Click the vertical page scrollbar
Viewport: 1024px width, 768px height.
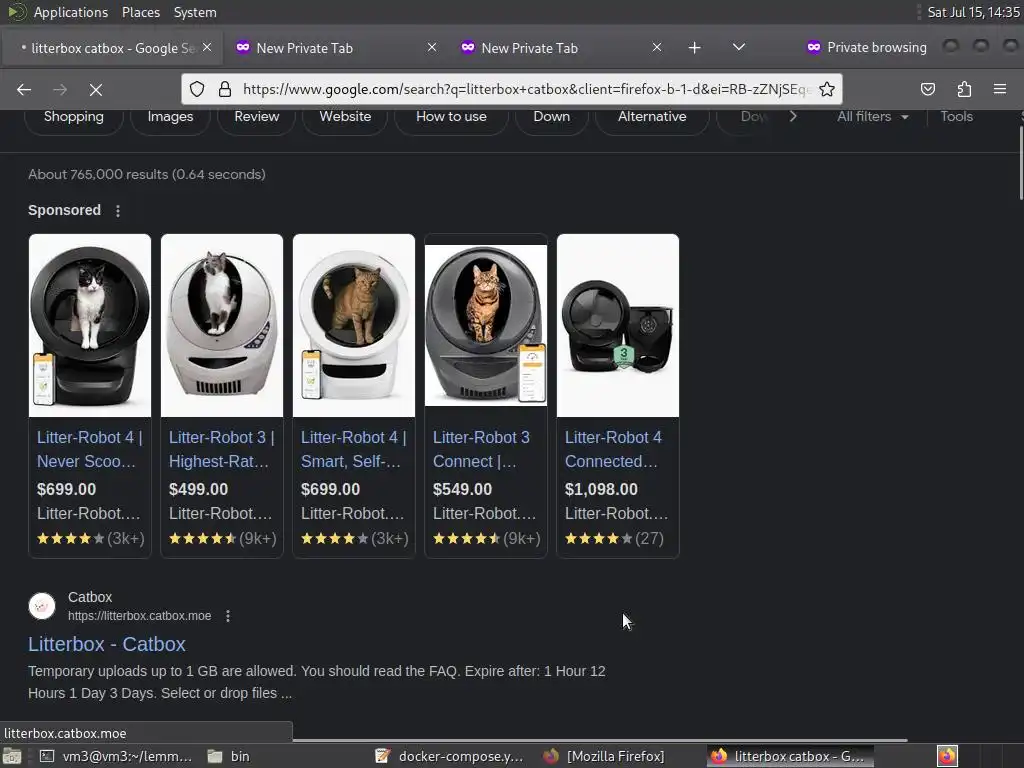1020,163
